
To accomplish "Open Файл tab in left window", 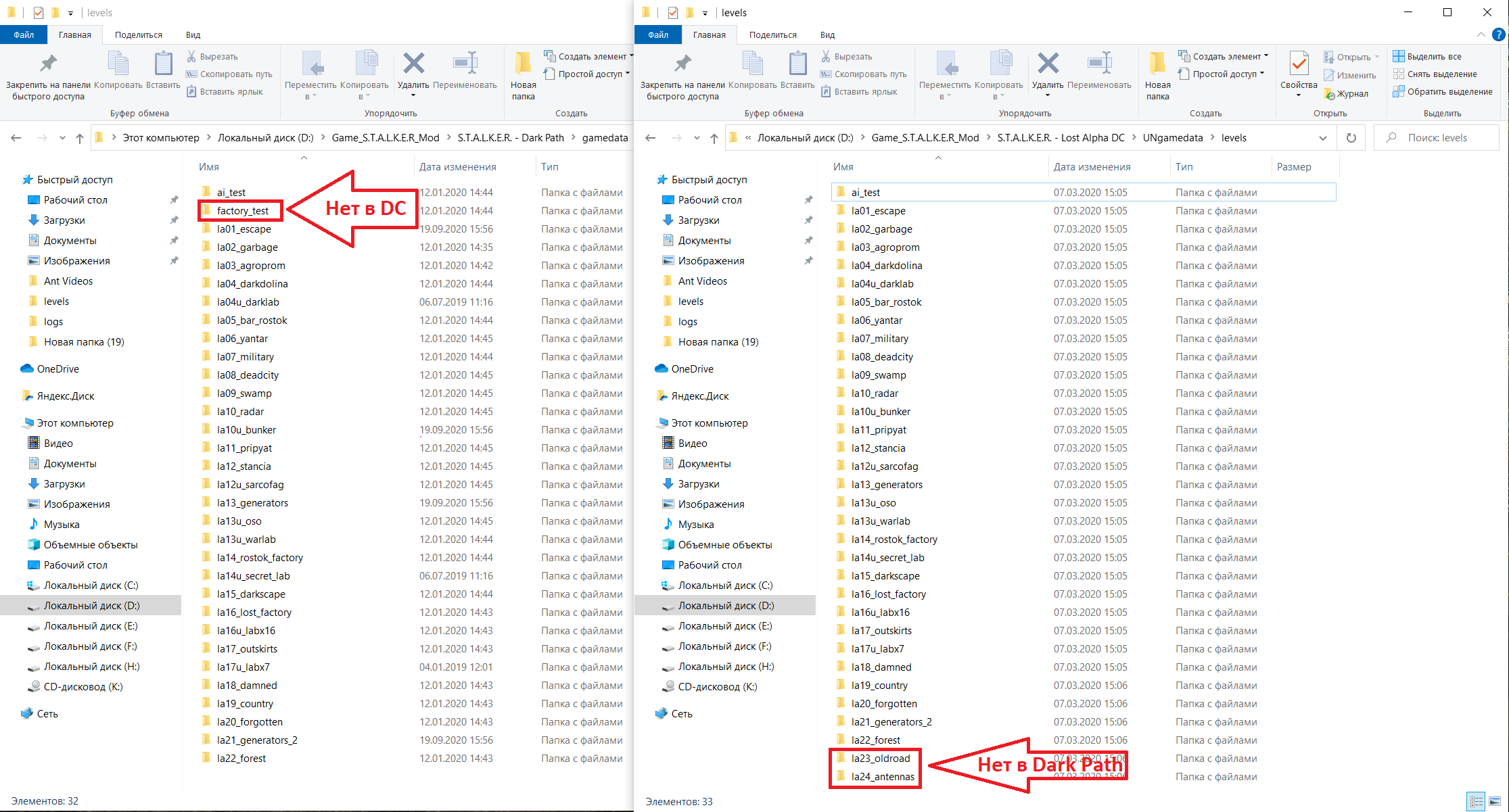I will pos(24,34).
